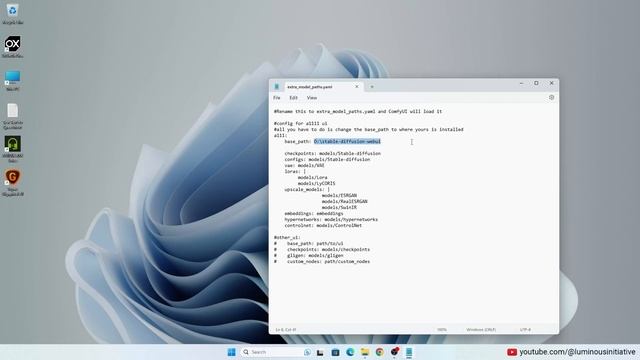The height and width of the screenshot is (360, 640).
Task: Click the 'models/LyCORIS' line
Action: [x=316, y=184]
